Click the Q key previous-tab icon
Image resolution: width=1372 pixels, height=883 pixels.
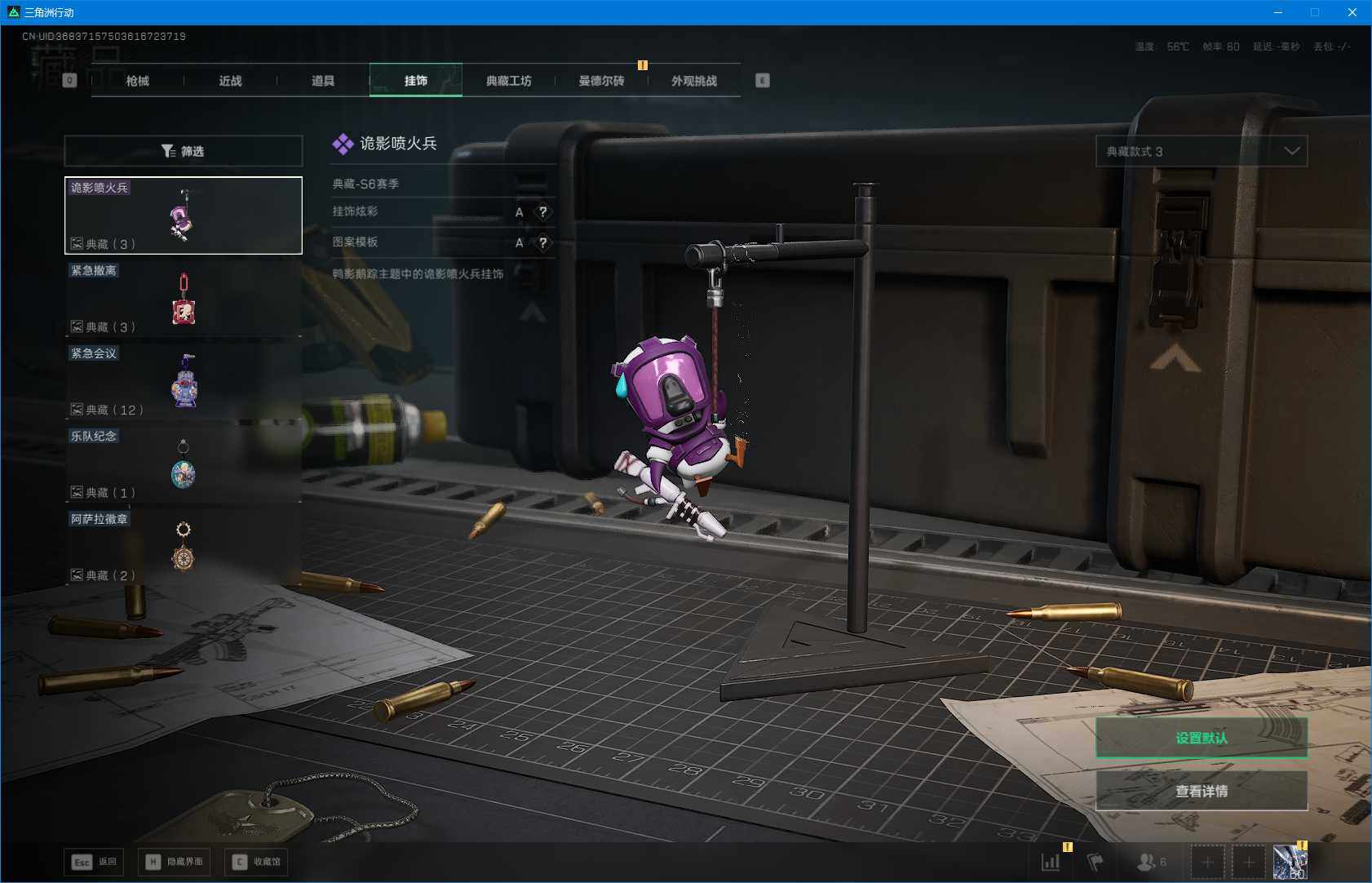pos(69,80)
